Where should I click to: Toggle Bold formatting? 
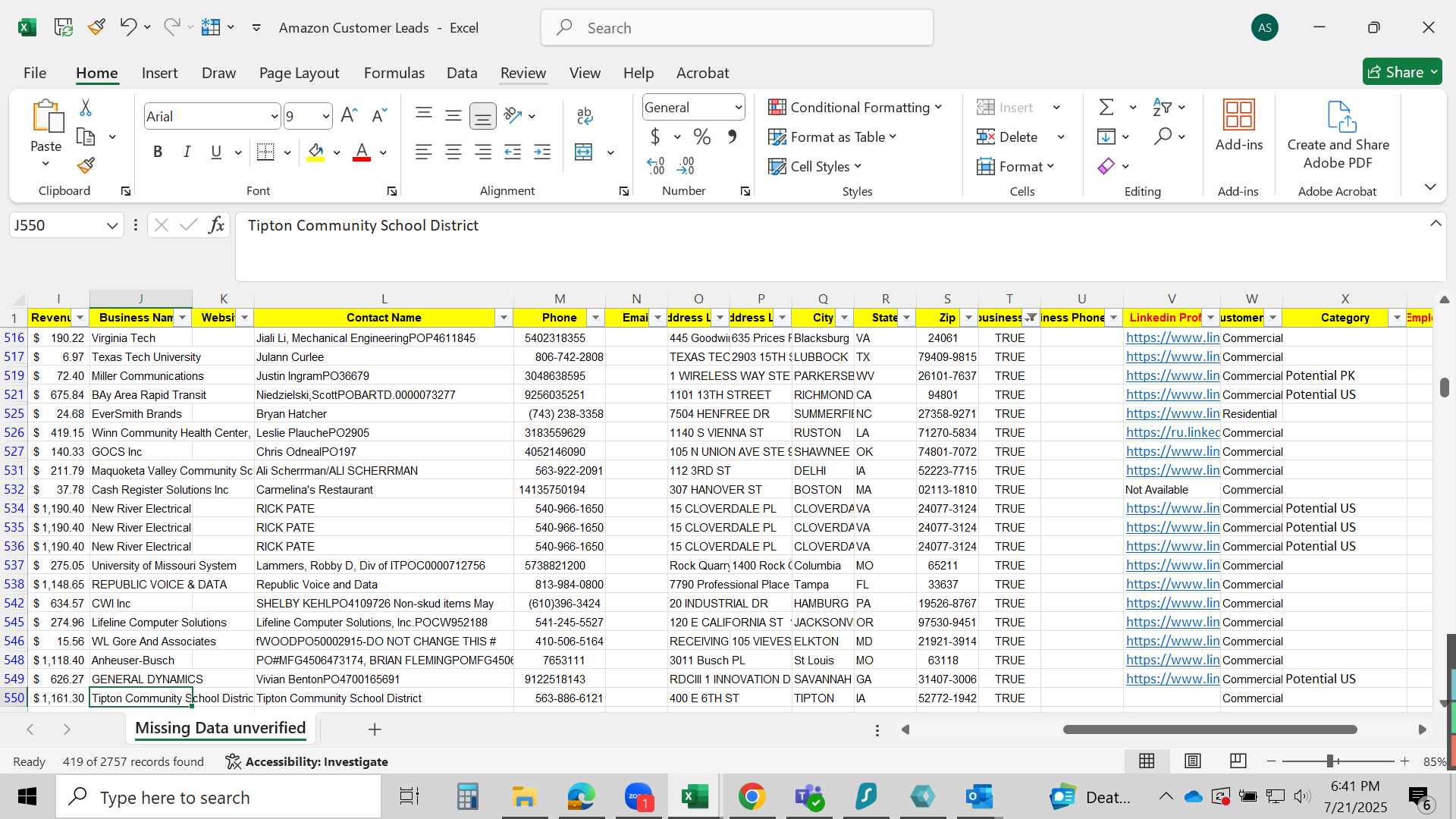[158, 152]
